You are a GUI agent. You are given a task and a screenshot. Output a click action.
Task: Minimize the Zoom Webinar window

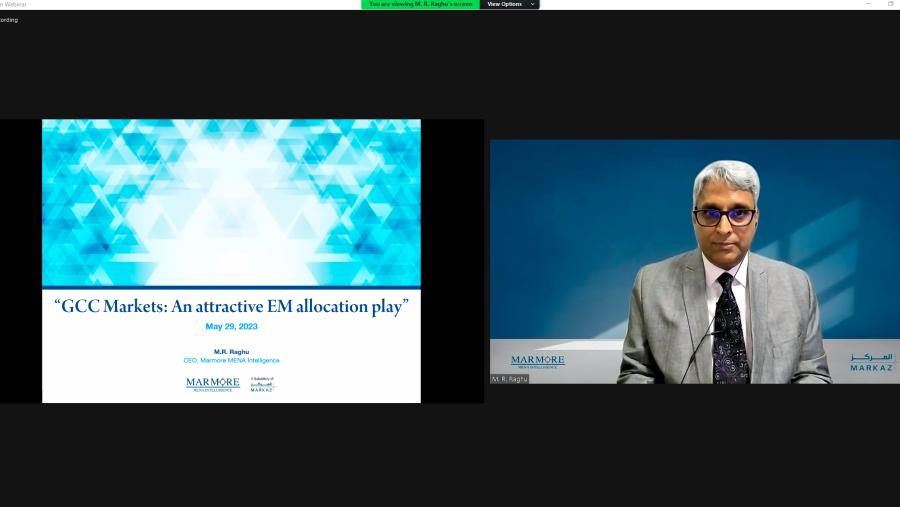tap(867, 4)
